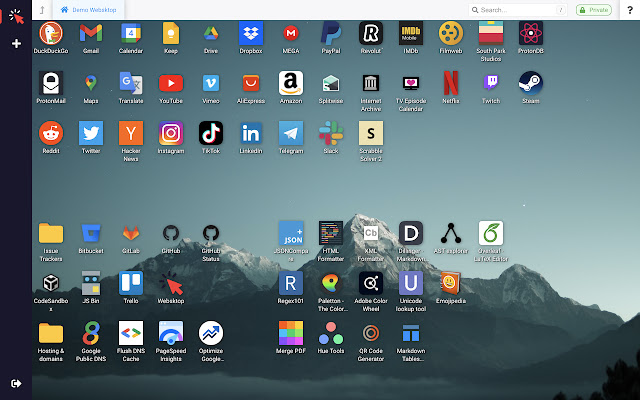Open the Netflix shortcut

(x=451, y=83)
